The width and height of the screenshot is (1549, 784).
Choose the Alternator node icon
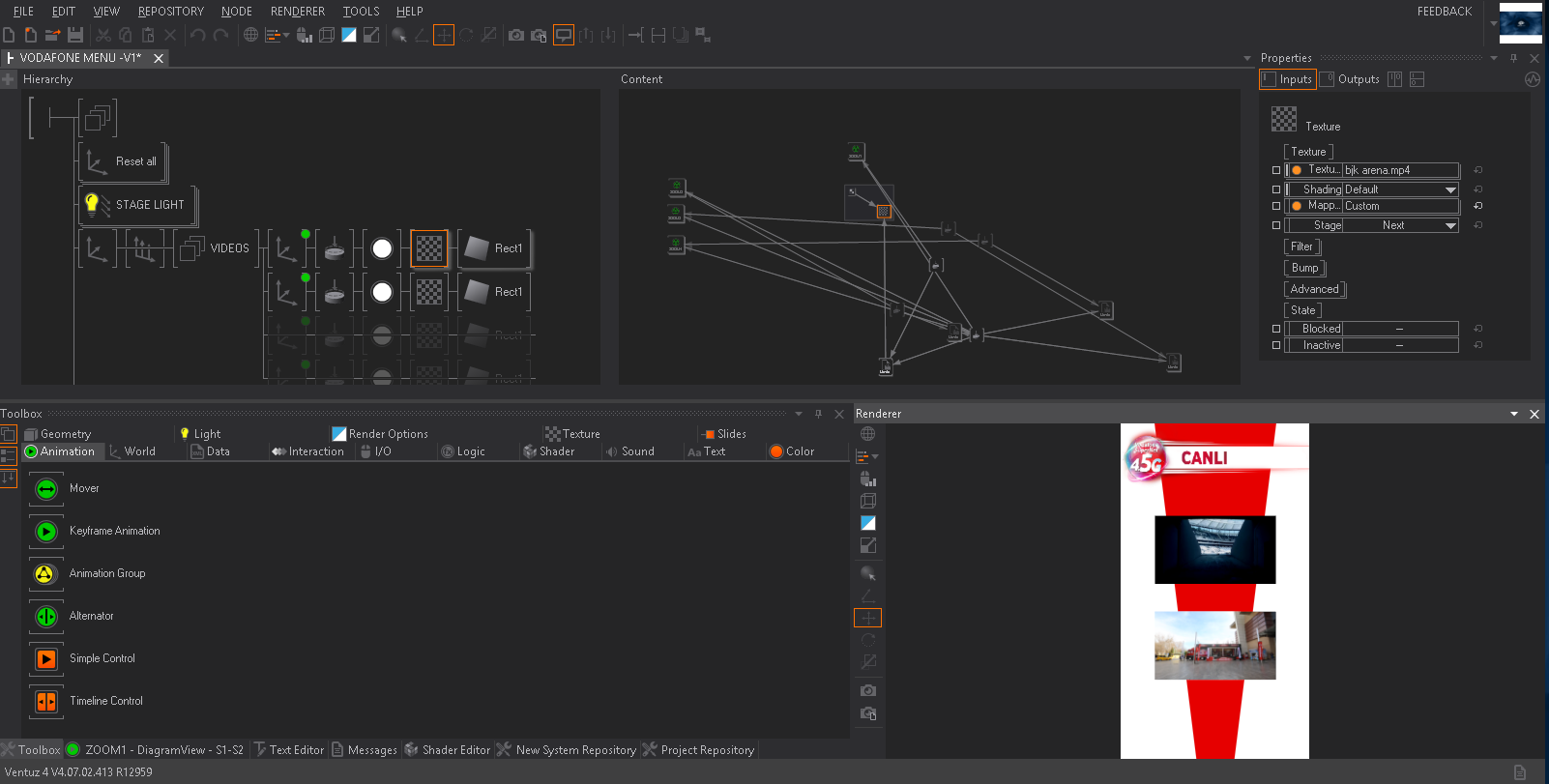coord(45,617)
